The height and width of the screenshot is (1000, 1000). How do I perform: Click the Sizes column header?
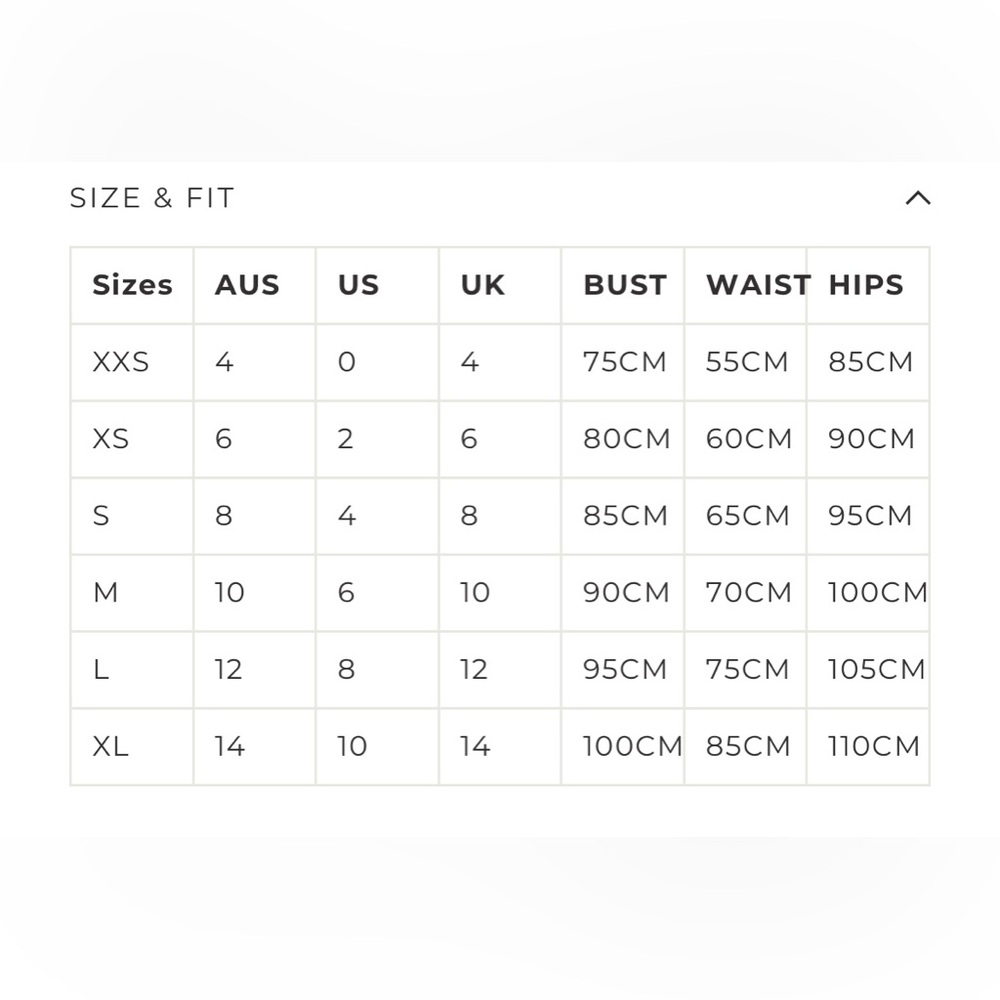tap(133, 285)
